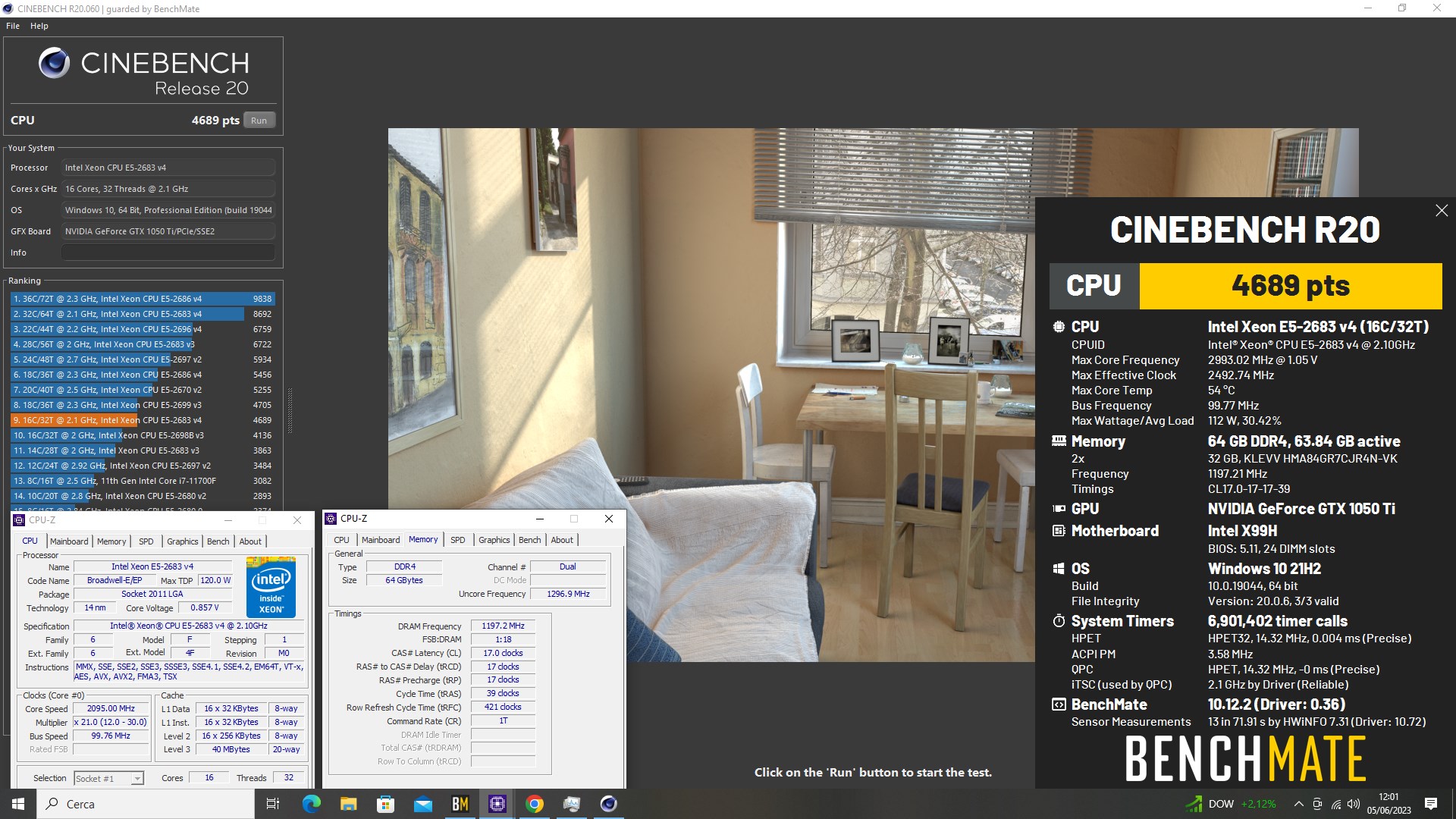The width and height of the screenshot is (1456, 819).
Task: Open Mail app from taskbar
Action: point(422,804)
